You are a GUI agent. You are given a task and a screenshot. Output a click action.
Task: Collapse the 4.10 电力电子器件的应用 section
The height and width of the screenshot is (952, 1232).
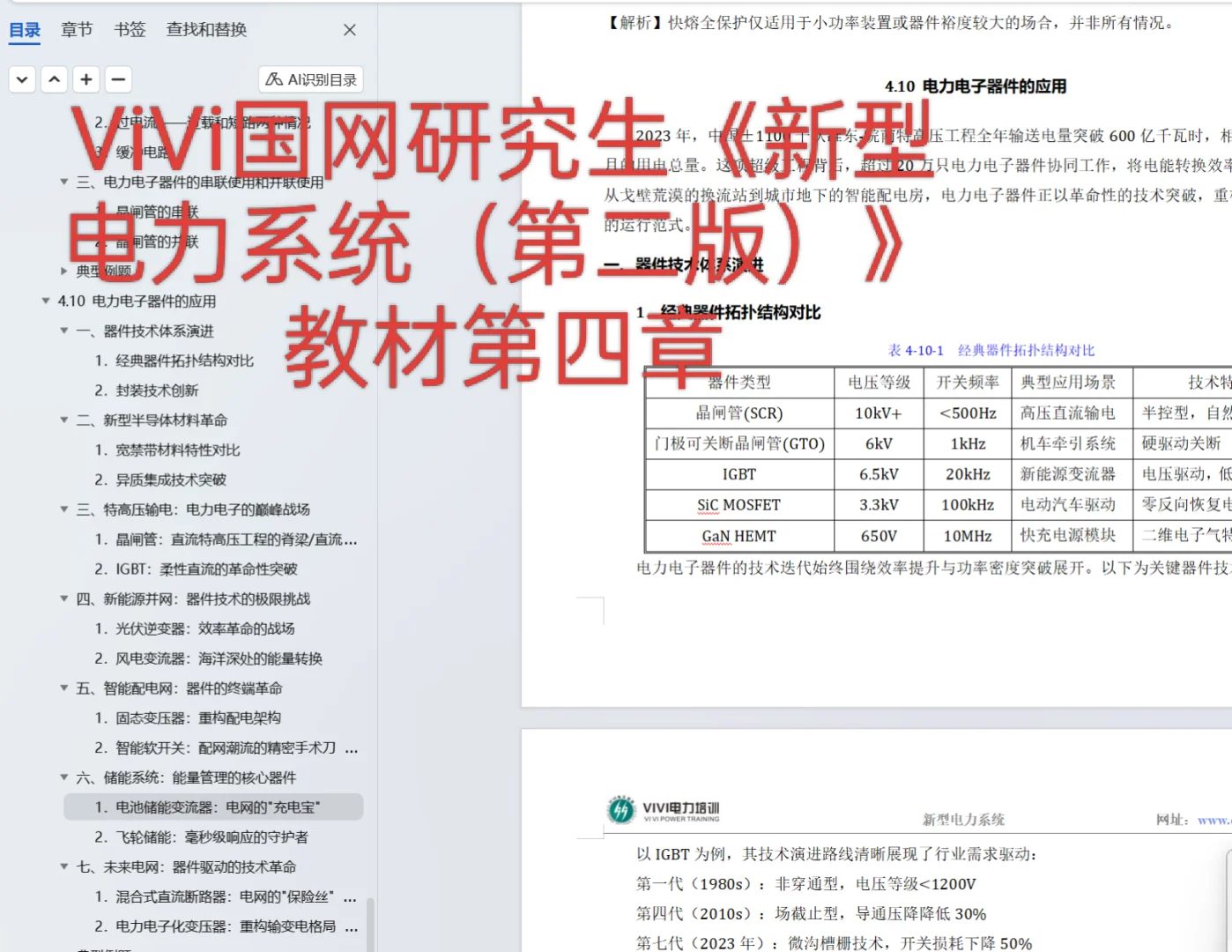(44, 301)
